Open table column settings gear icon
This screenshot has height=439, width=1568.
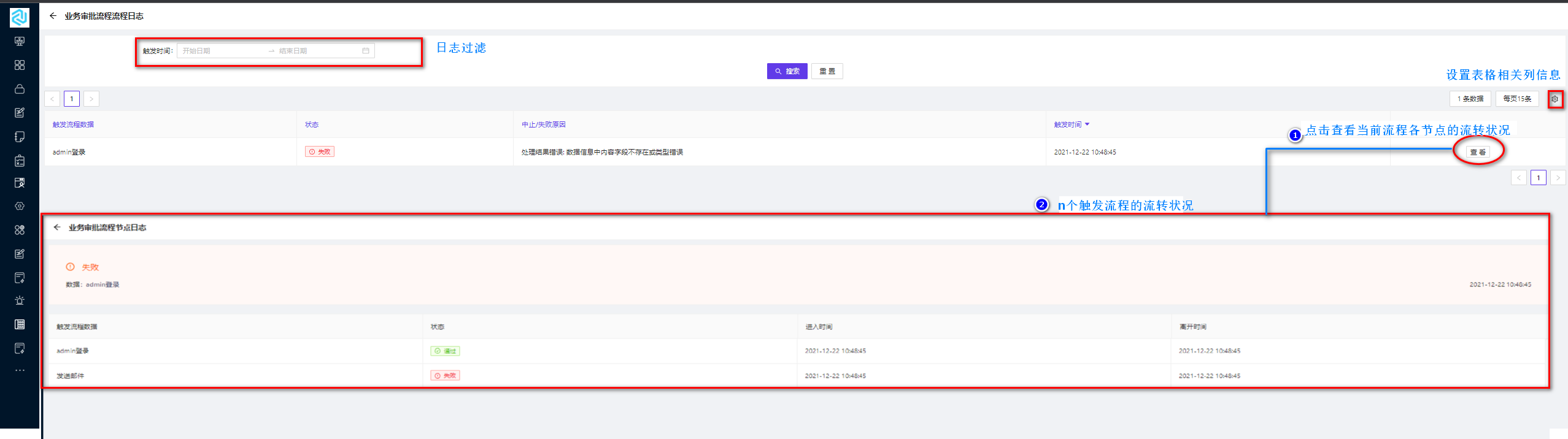1554,99
